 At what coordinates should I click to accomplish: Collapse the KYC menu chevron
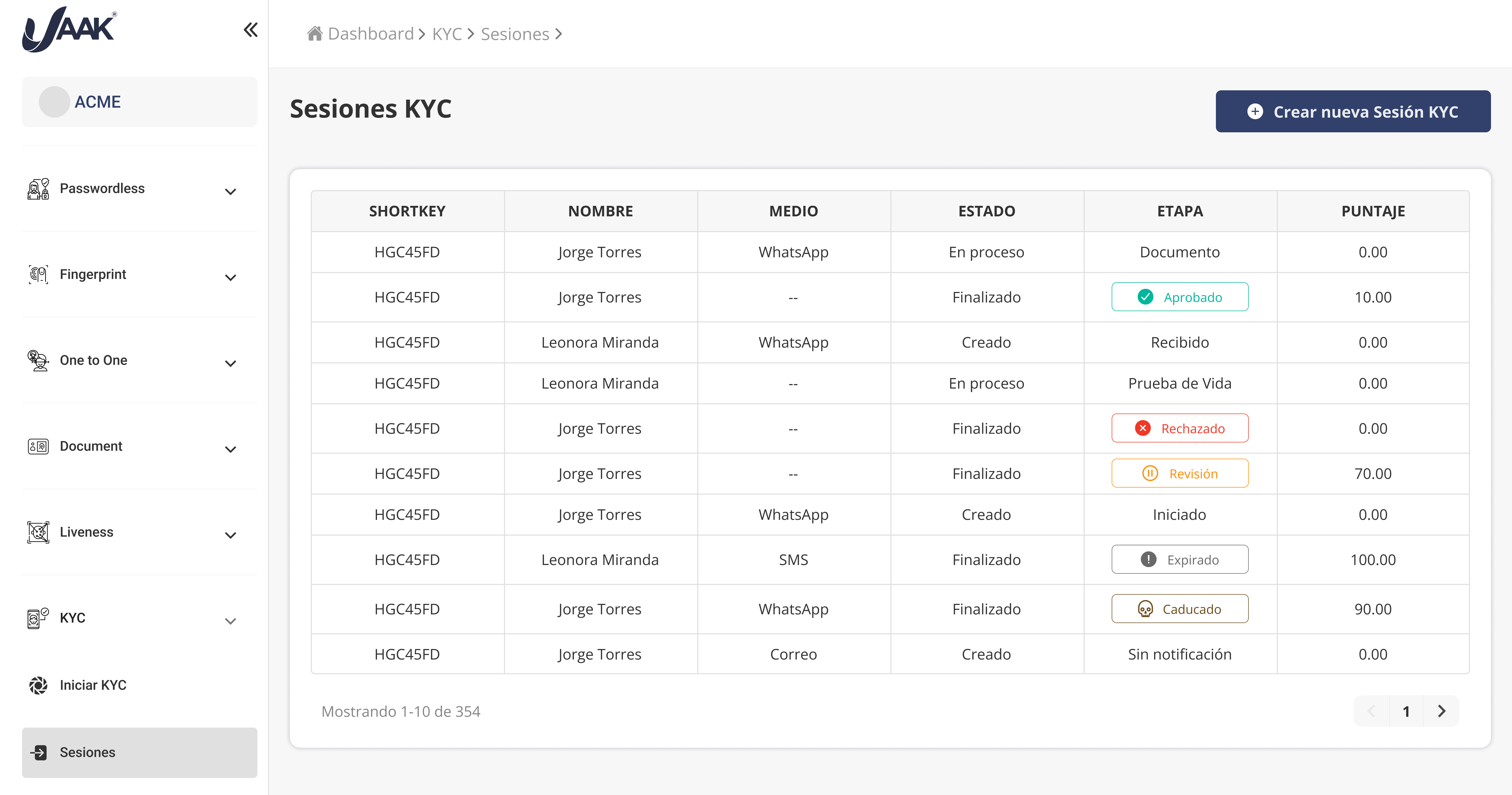click(x=231, y=621)
